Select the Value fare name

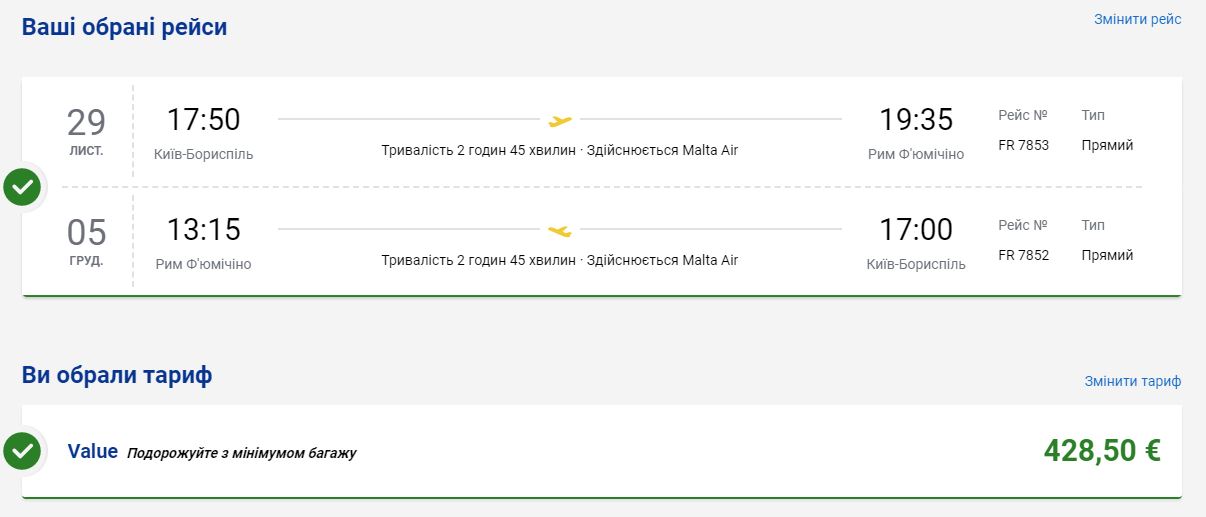click(92, 451)
